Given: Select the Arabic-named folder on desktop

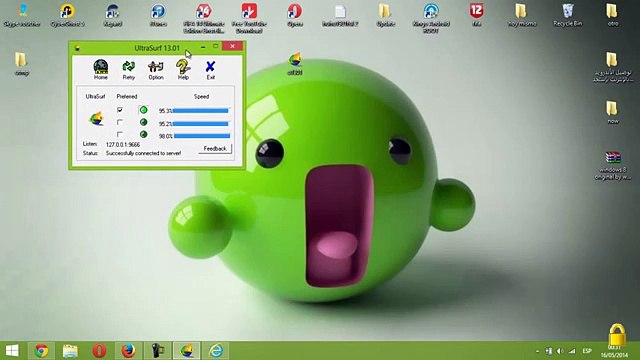Looking at the screenshot, I should pyautogui.click(x=612, y=67).
